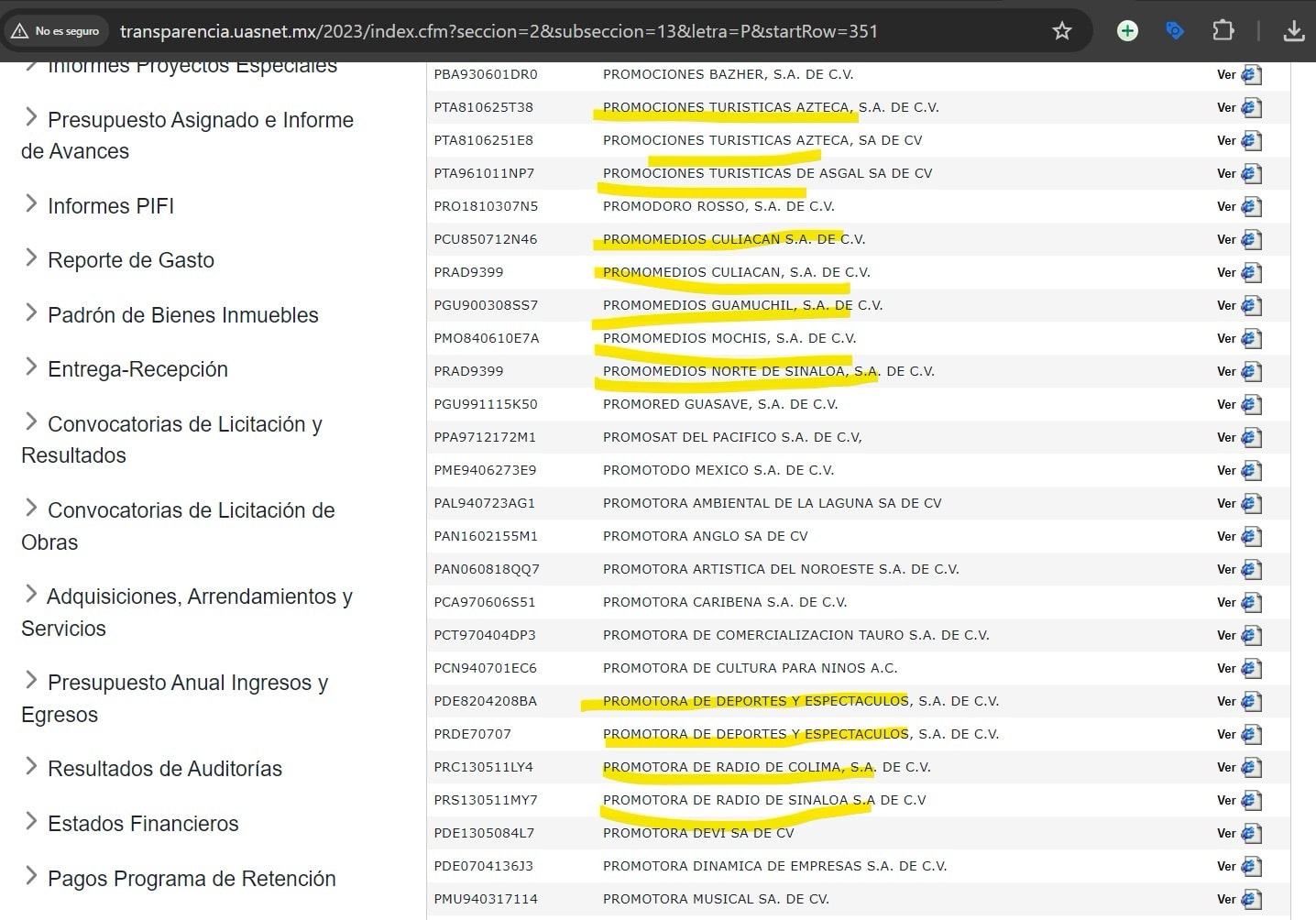Select 'Entrega-Recepción' from the sidebar

[137, 368]
